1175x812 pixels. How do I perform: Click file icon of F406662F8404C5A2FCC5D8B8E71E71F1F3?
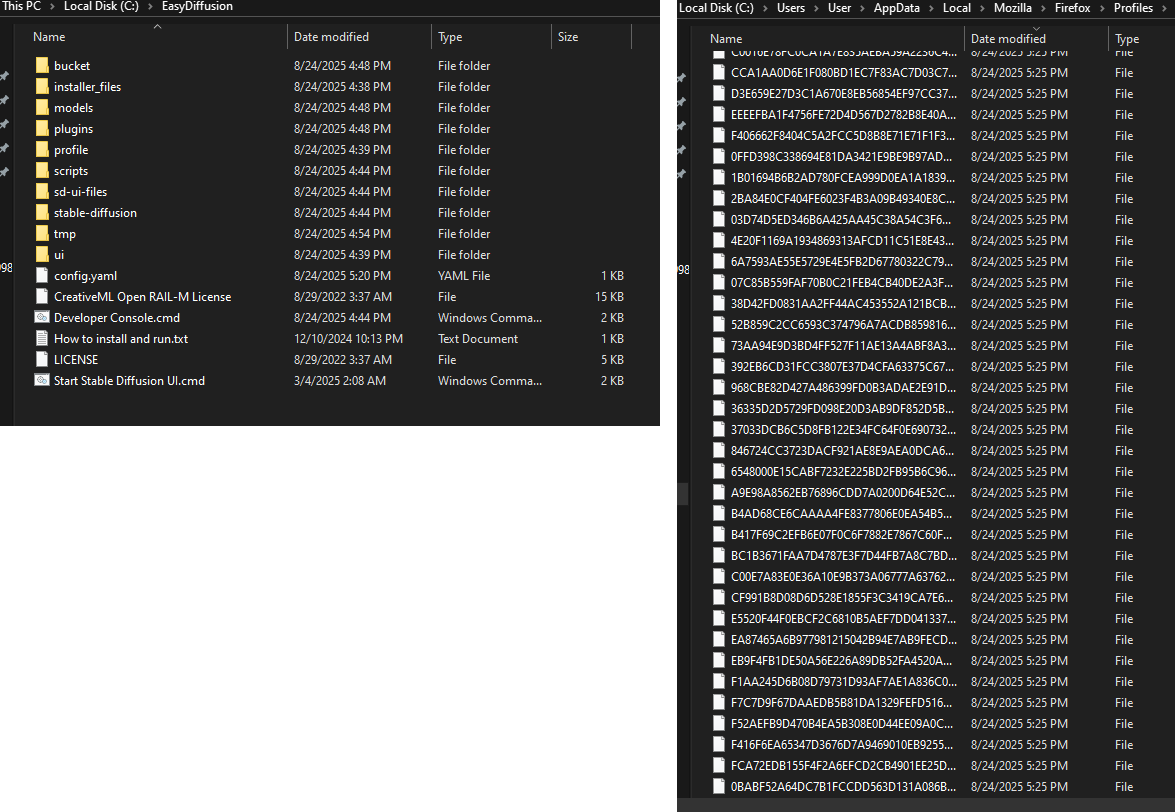pos(719,136)
